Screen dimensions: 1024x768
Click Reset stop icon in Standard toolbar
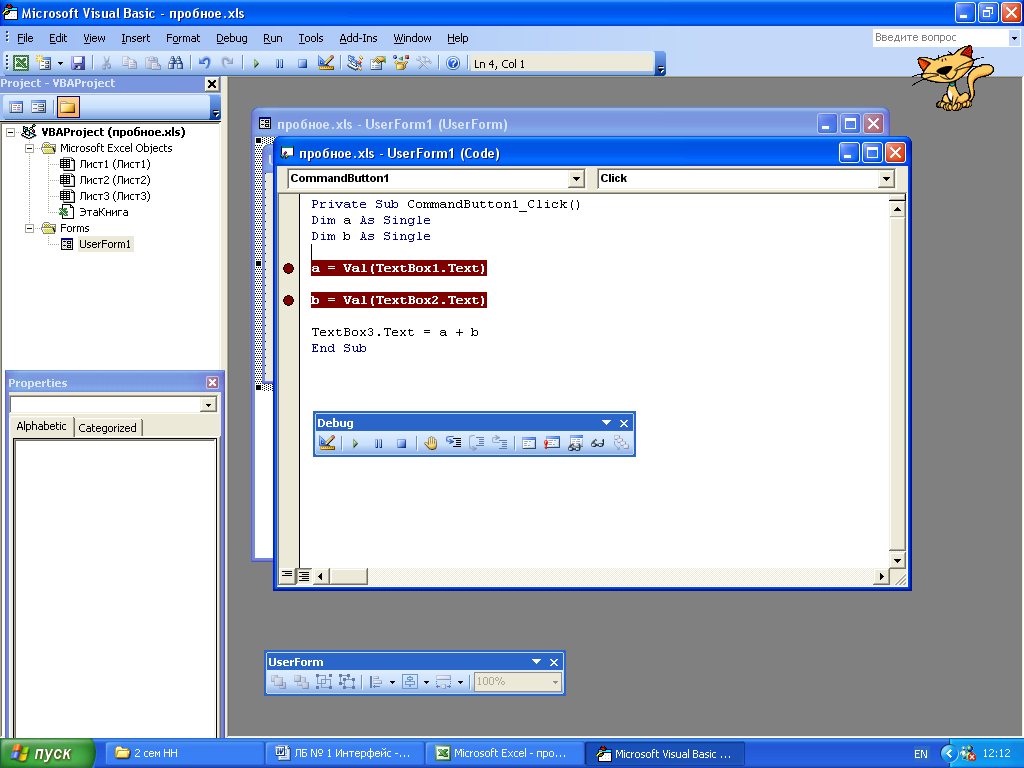tap(302, 63)
